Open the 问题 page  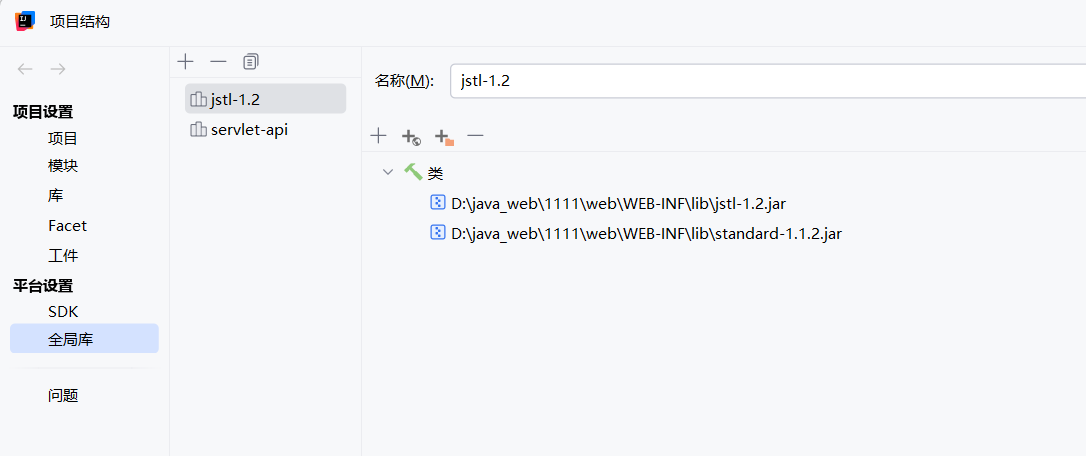[x=63, y=396]
